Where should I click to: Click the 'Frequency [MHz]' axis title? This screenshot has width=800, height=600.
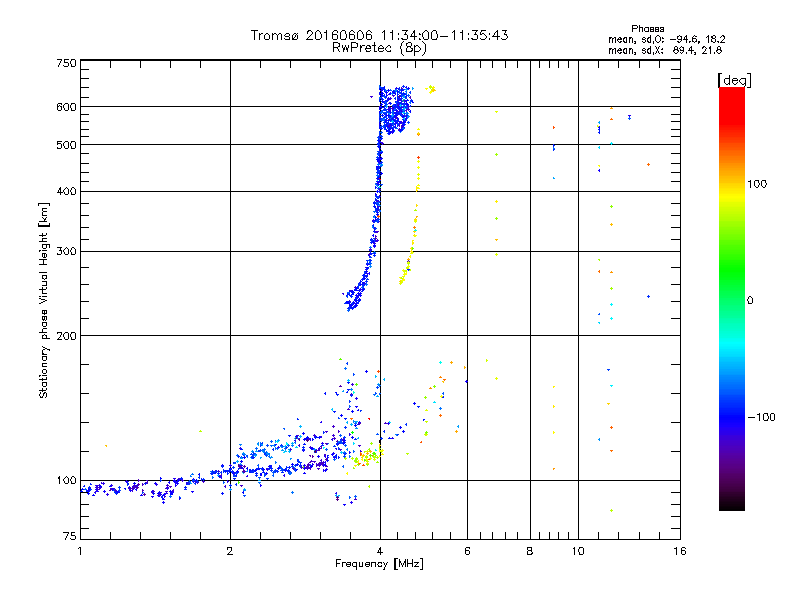[379, 564]
